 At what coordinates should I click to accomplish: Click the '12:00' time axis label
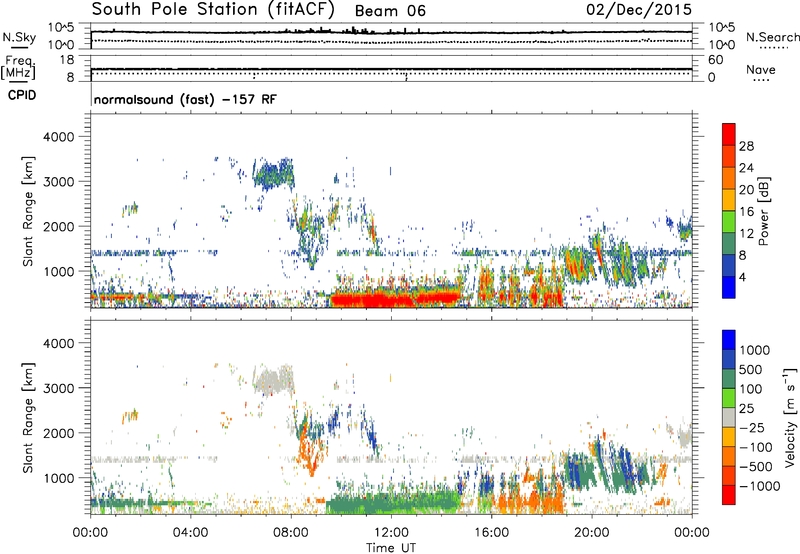pos(391,533)
